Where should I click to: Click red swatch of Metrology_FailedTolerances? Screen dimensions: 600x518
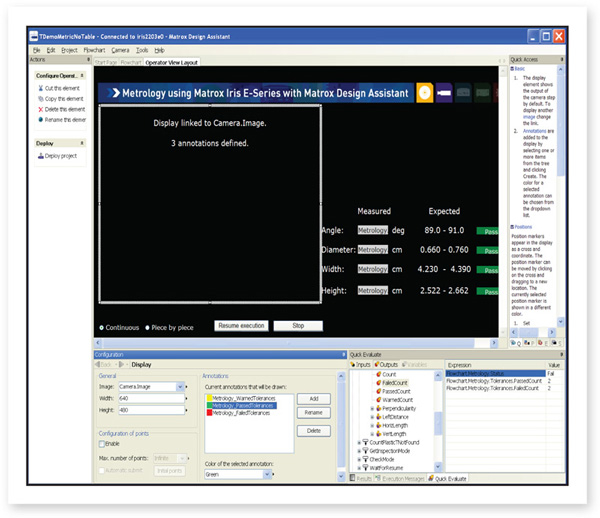209,413
